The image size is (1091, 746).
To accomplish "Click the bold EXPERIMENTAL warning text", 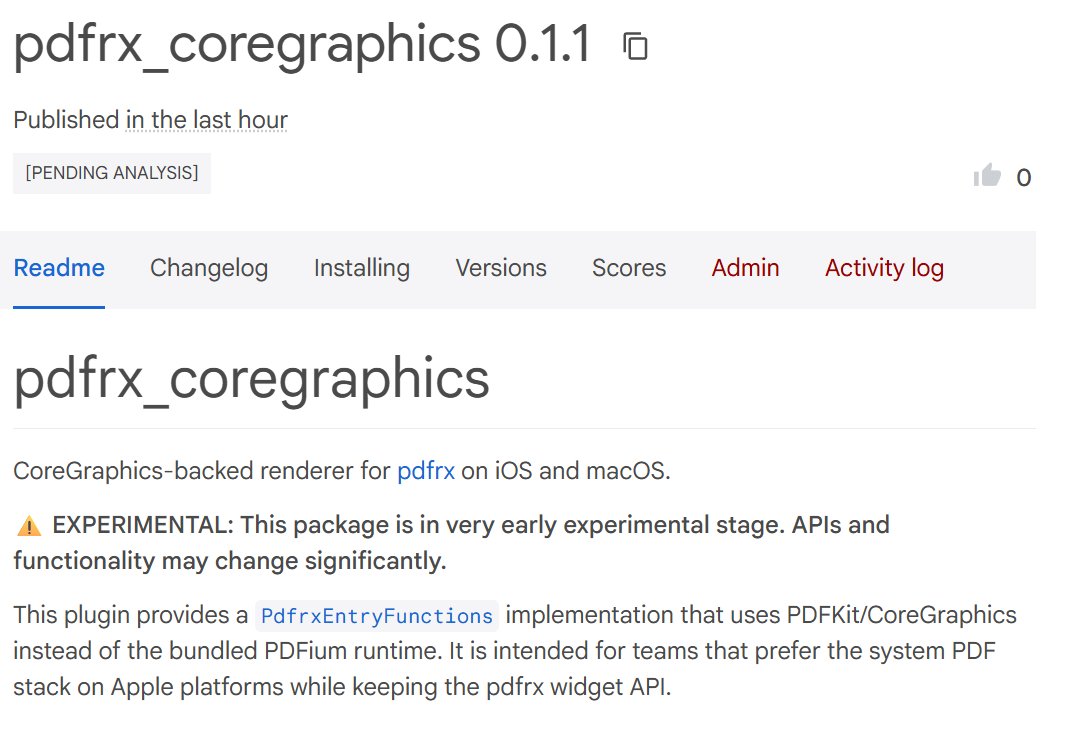I will (452, 543).
